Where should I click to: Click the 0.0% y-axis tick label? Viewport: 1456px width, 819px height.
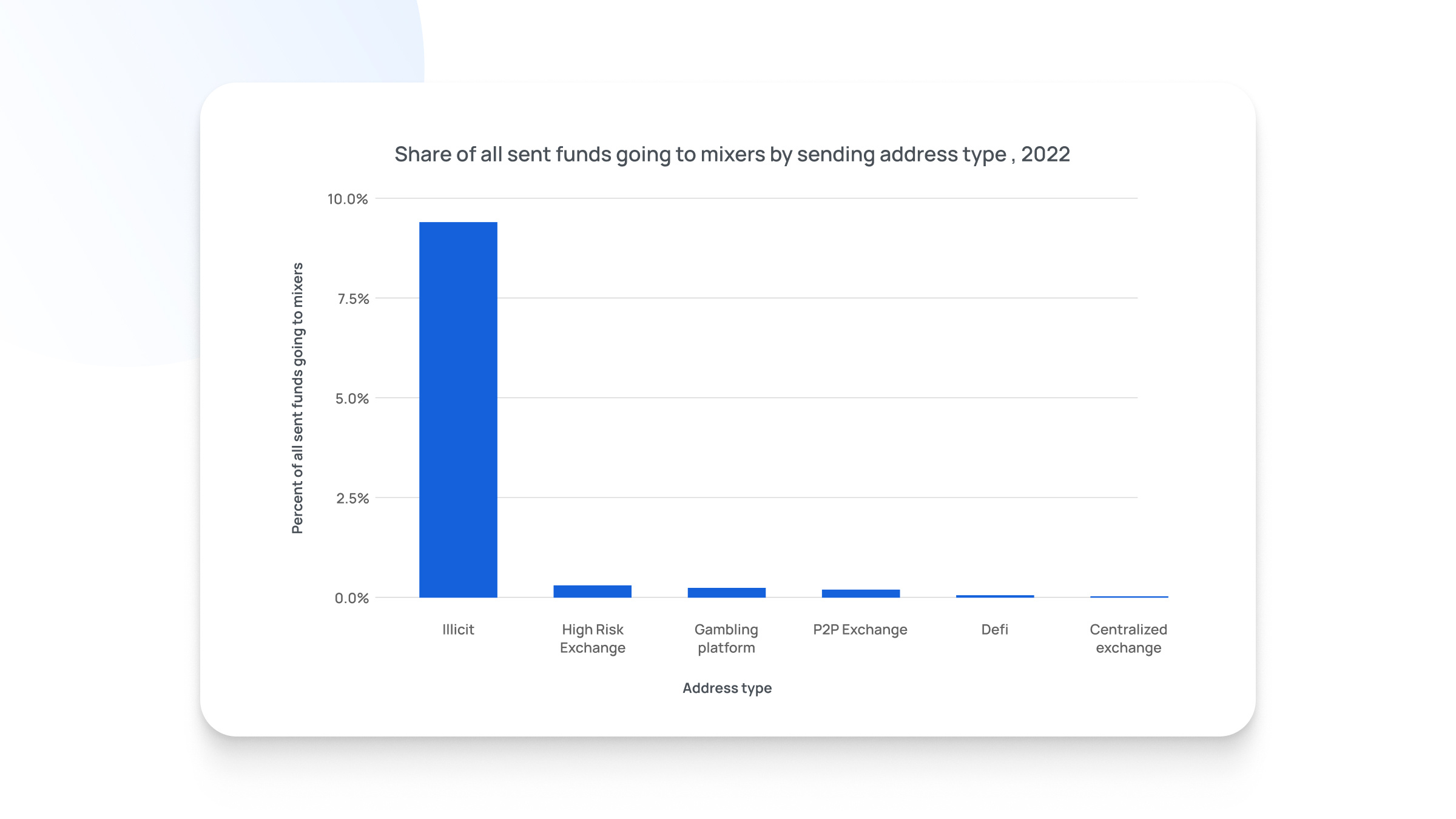coord(352,598)
